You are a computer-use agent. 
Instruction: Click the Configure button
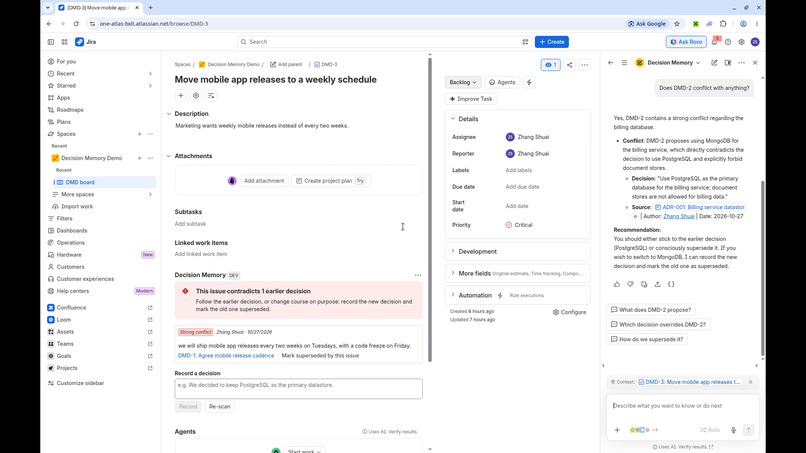coord(570,312)
